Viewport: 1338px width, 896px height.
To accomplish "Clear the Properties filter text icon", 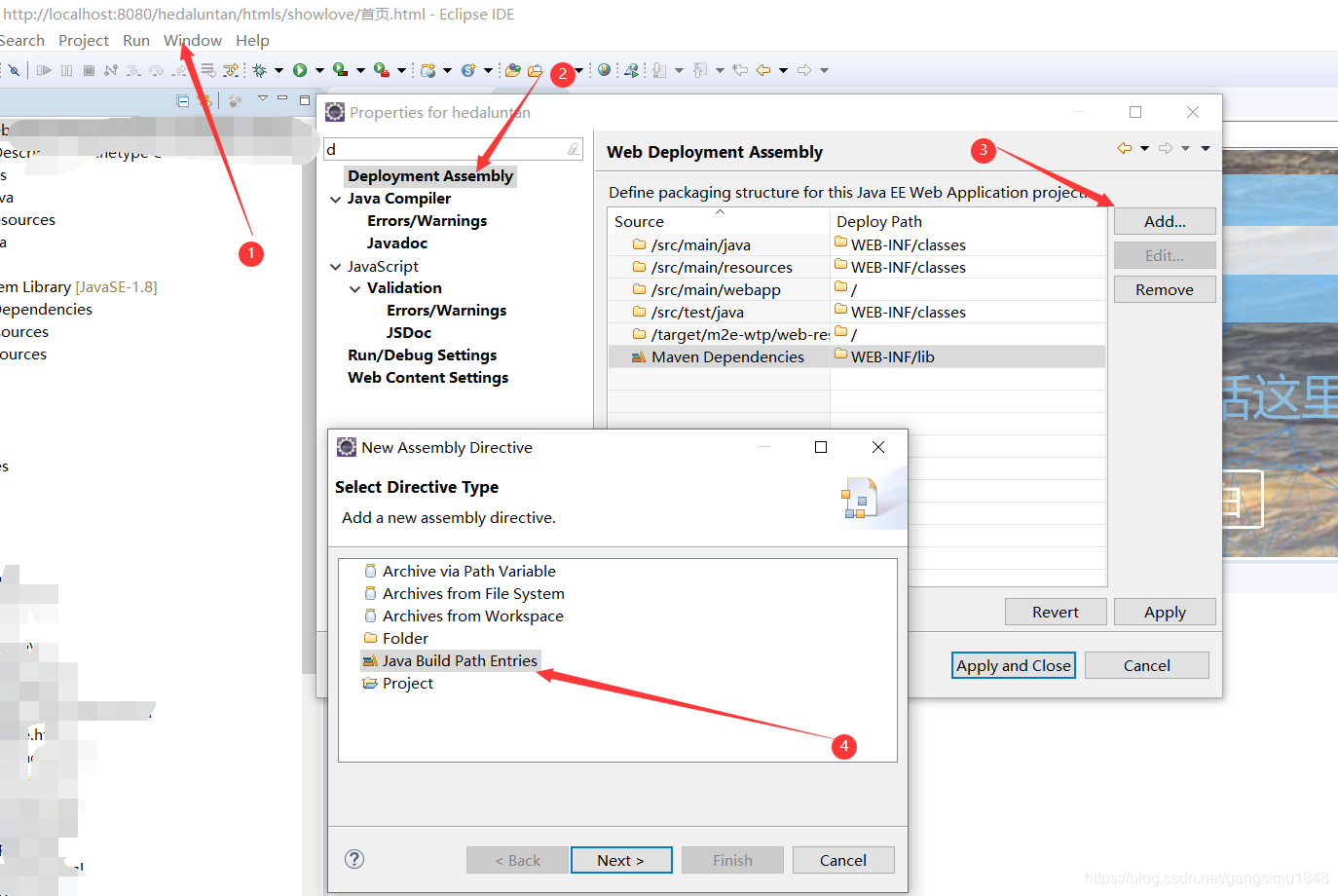I will pyautogui.click(x=574, y=149).
